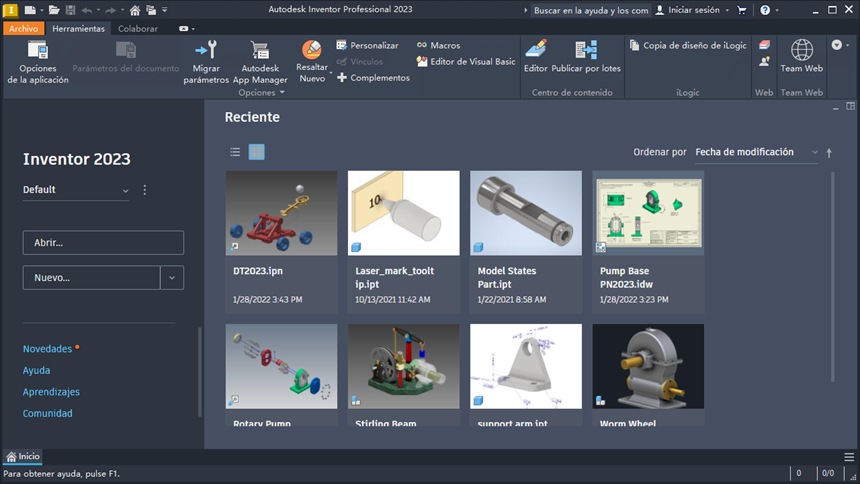The image size is (860, 484).
Task: Open Aprendizajes link
Action: [x=51, y=392]
